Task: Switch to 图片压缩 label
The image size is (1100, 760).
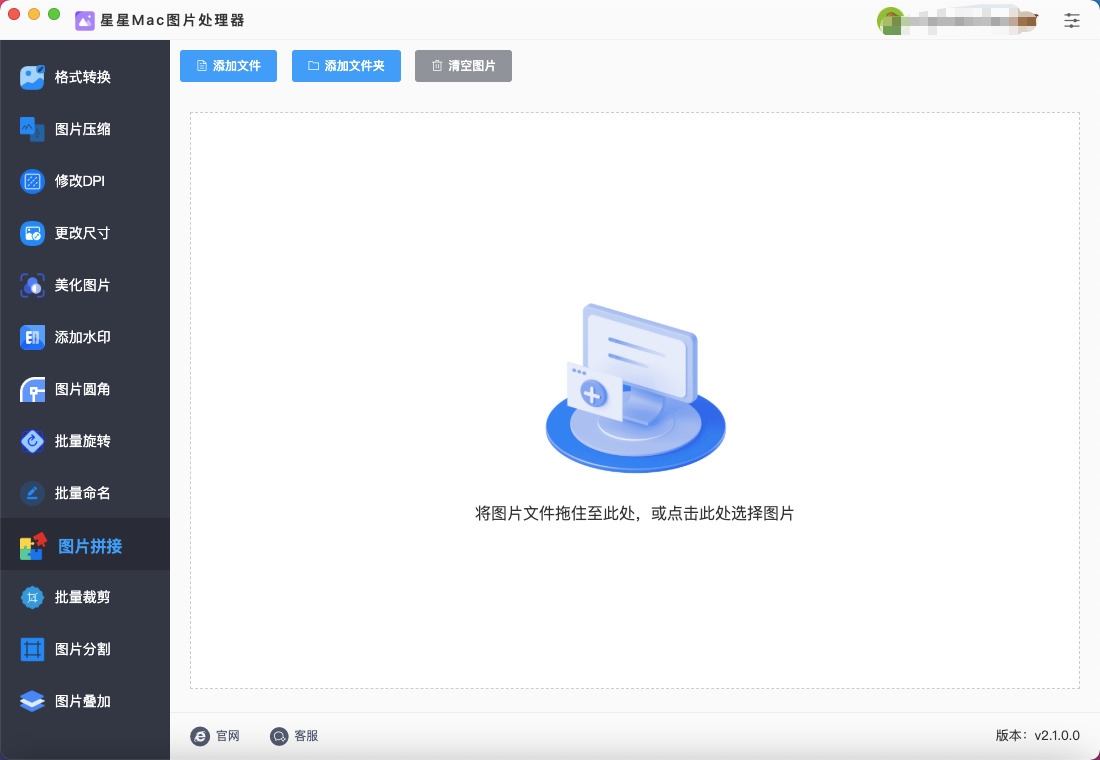Action: click(x=83, y=129)
